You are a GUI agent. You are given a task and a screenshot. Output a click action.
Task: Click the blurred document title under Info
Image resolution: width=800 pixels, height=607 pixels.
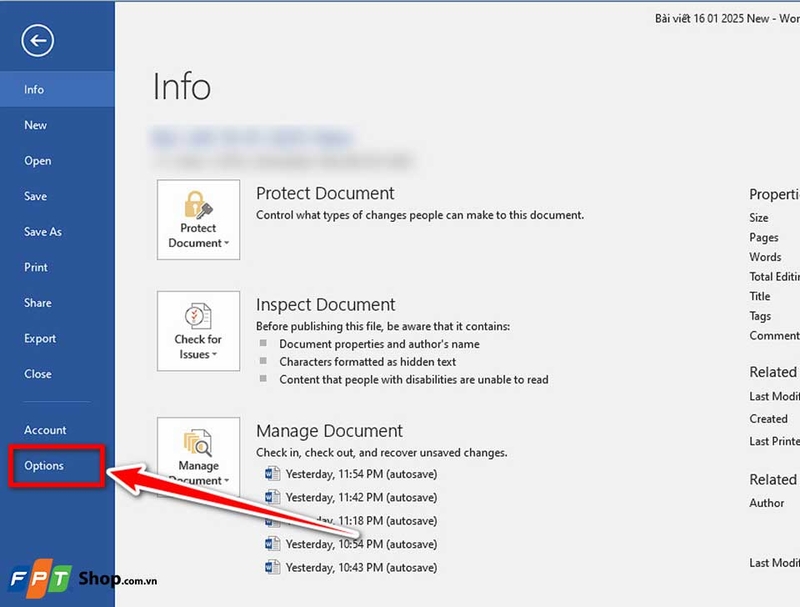(253, 138)
